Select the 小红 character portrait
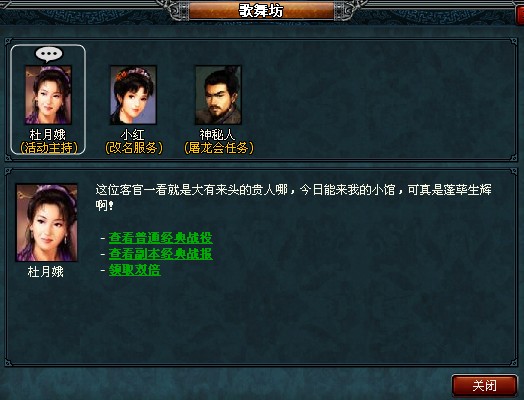The width and height of the screenshot is (524, 400). point(133,95)
